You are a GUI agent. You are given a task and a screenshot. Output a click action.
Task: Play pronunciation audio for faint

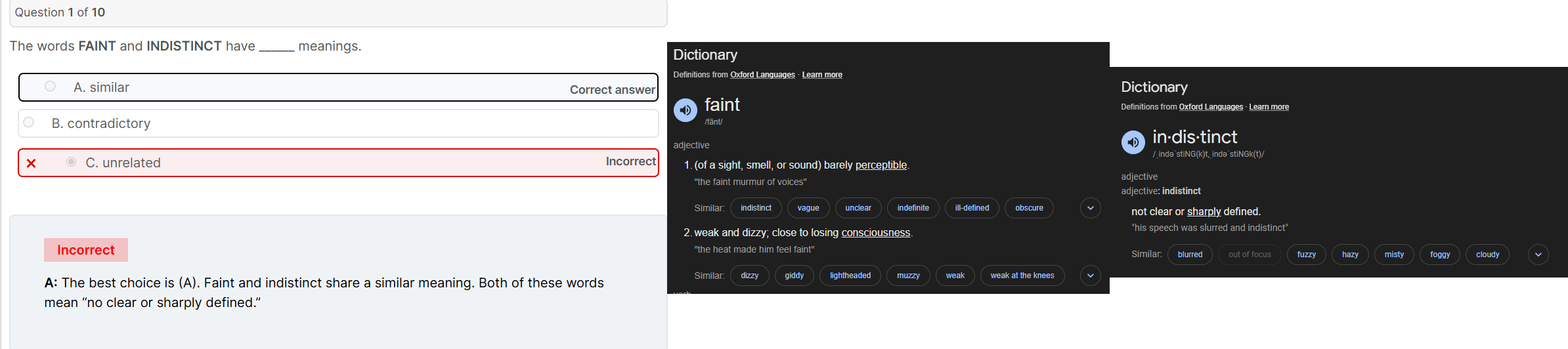686,110
